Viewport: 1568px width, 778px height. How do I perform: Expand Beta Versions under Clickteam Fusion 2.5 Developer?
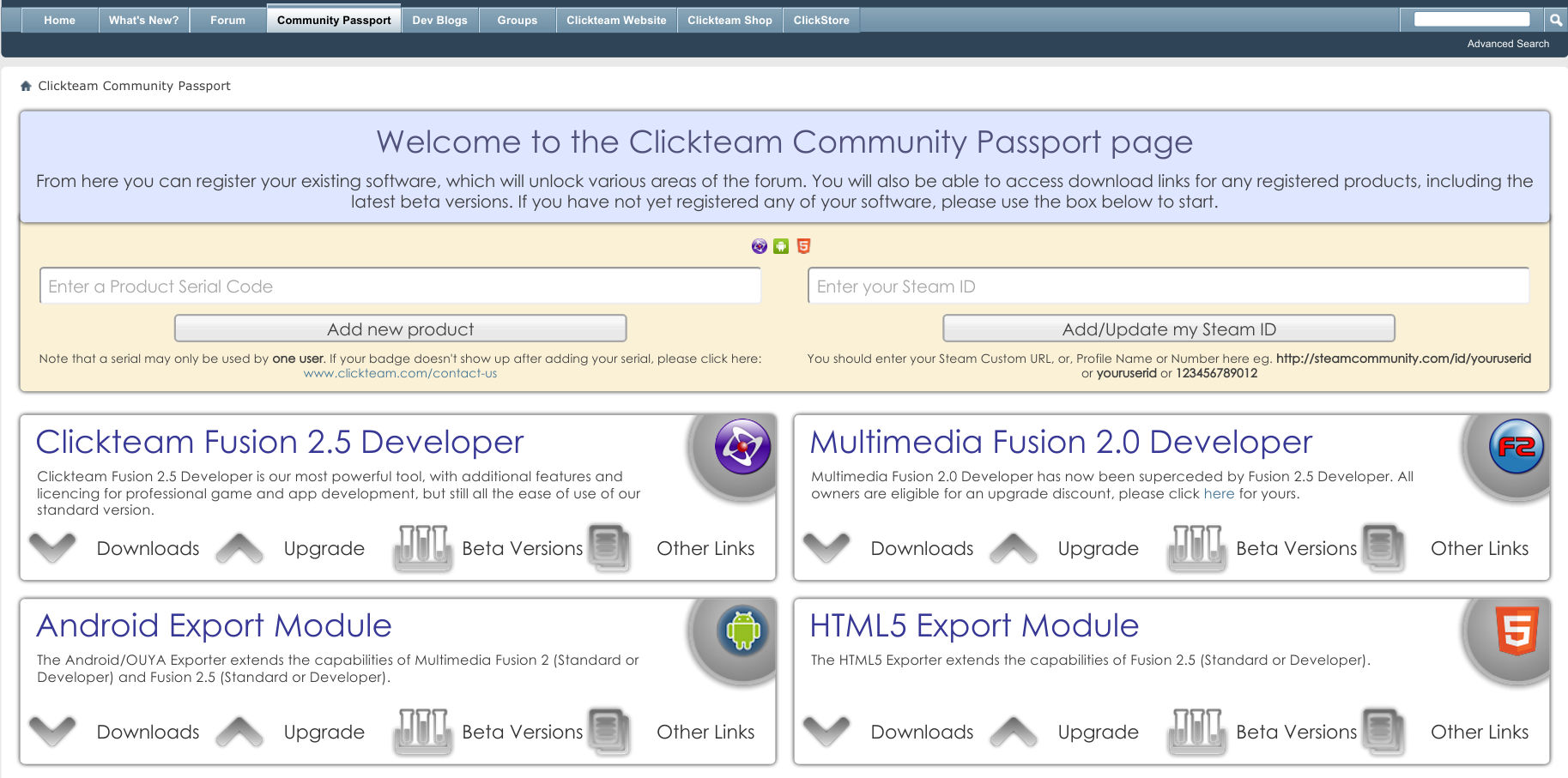click(522, 548)
